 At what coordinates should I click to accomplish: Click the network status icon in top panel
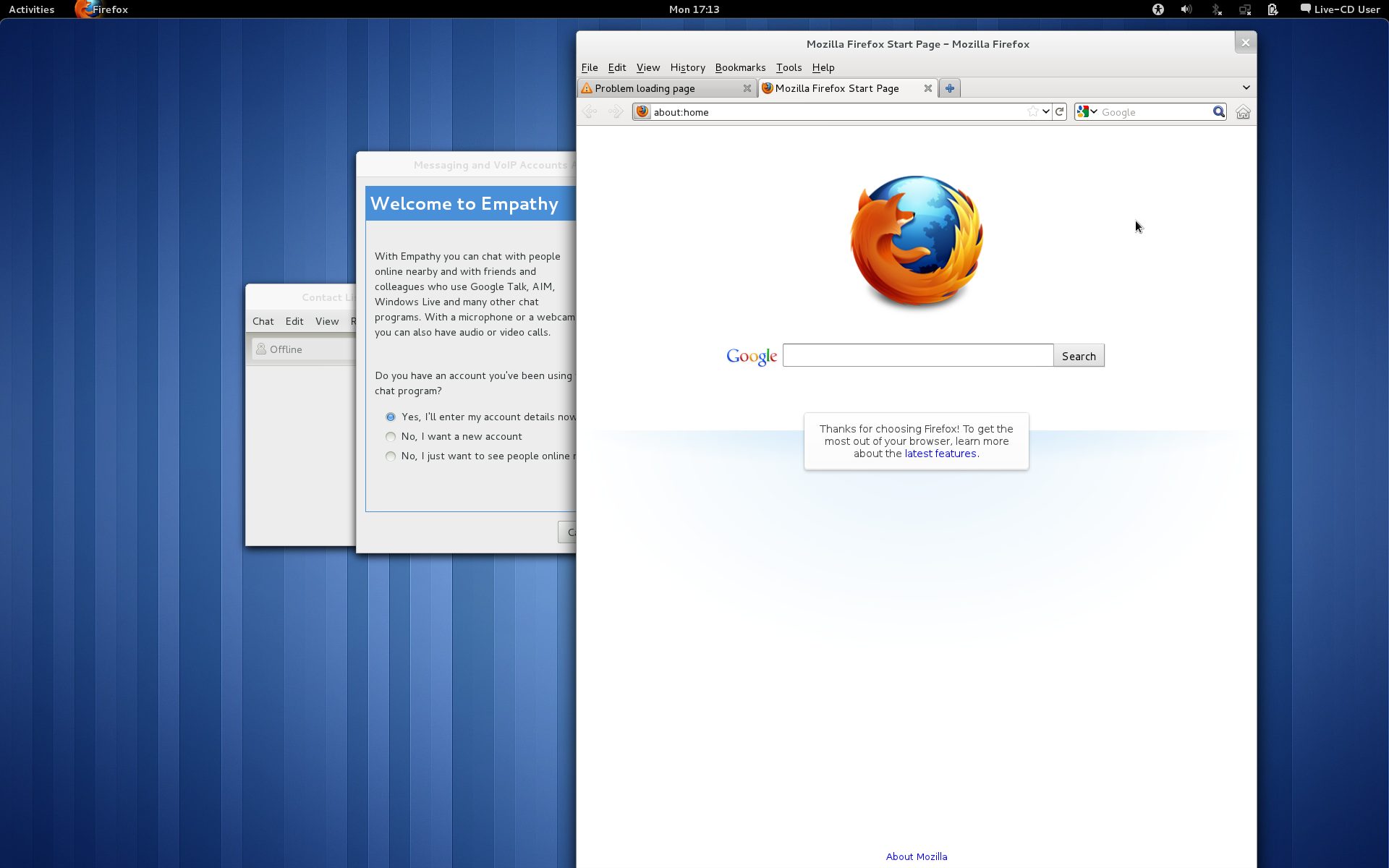click(1245, 9)
